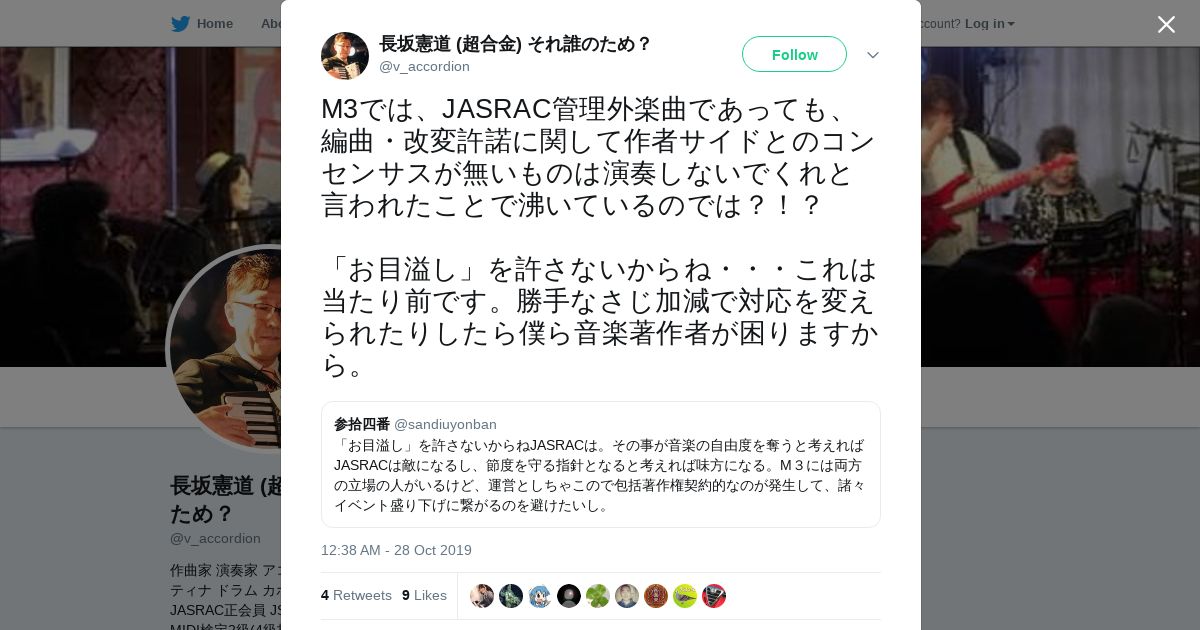Click the last red liker avatar
Image resolution: width=1200 pixels, height=630 pixels.
pos(714,596)
